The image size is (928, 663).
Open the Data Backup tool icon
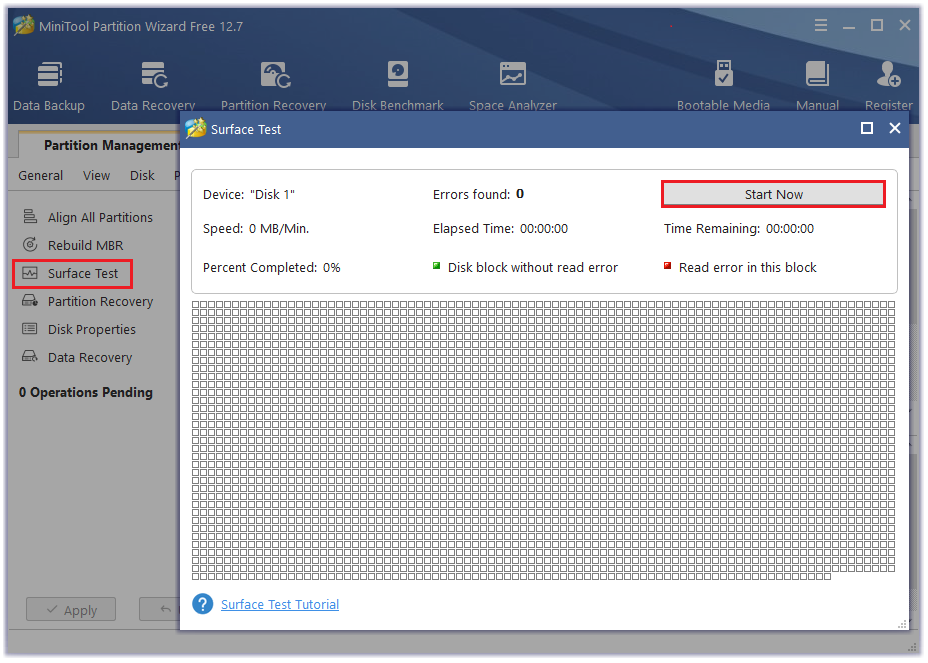50,75
